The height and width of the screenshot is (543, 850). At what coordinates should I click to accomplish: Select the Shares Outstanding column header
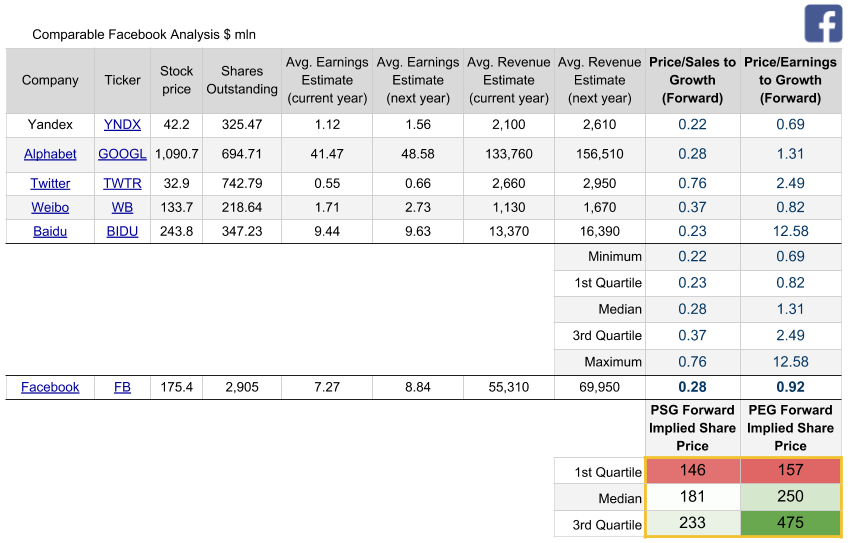[x=241, y=80]
